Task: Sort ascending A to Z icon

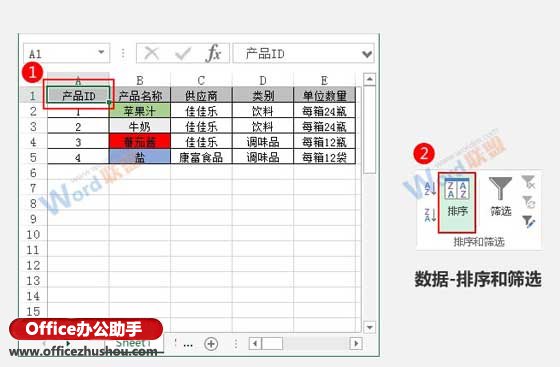Action: 430,188
